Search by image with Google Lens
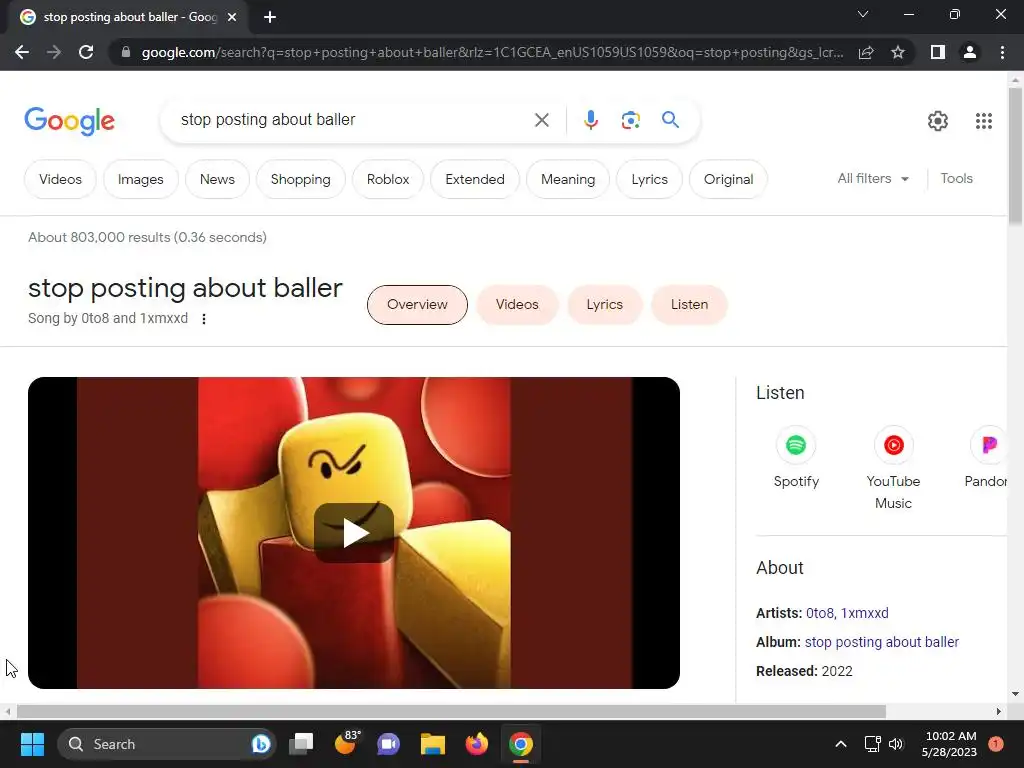Viewport: 1024px width, 768px height. (x=630, y=120)
